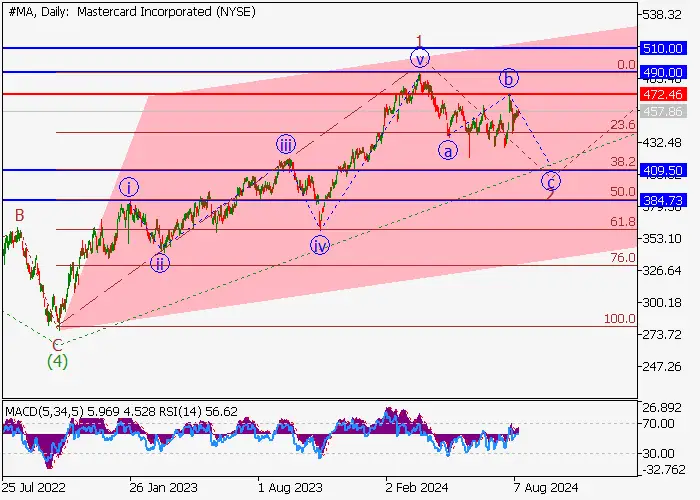The height and width of the screenshot is (500, 700).
Task: Click the wave 1 label at the top
Action: pyautogui.click(x=419, y=41)
